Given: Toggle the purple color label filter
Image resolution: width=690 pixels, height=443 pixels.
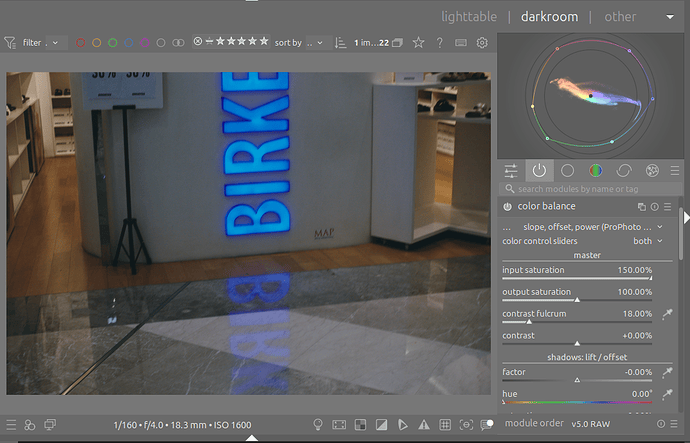Looking at the screenshot, I should 145,43.
